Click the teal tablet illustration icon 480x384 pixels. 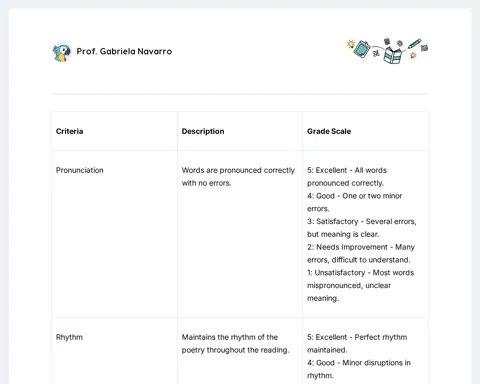coord(362,49)
